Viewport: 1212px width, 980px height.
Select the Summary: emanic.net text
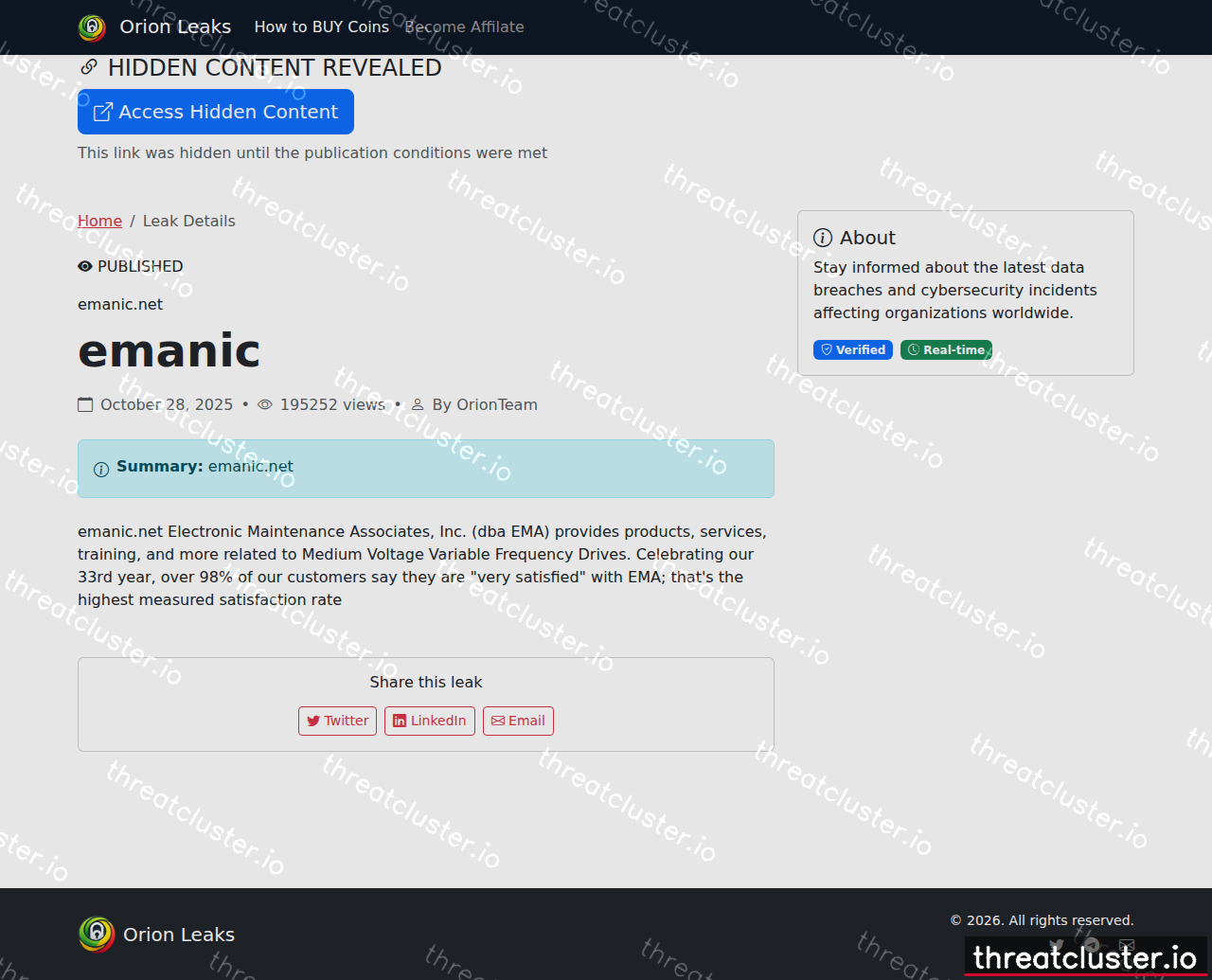(x=205, y=466)
